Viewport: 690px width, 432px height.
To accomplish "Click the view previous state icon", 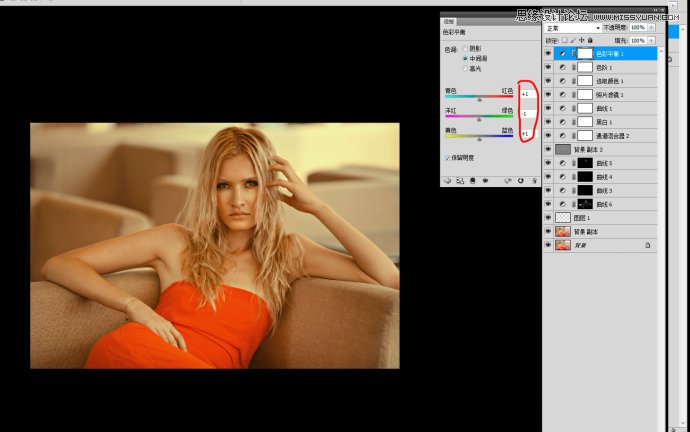I will coord(508,181).
